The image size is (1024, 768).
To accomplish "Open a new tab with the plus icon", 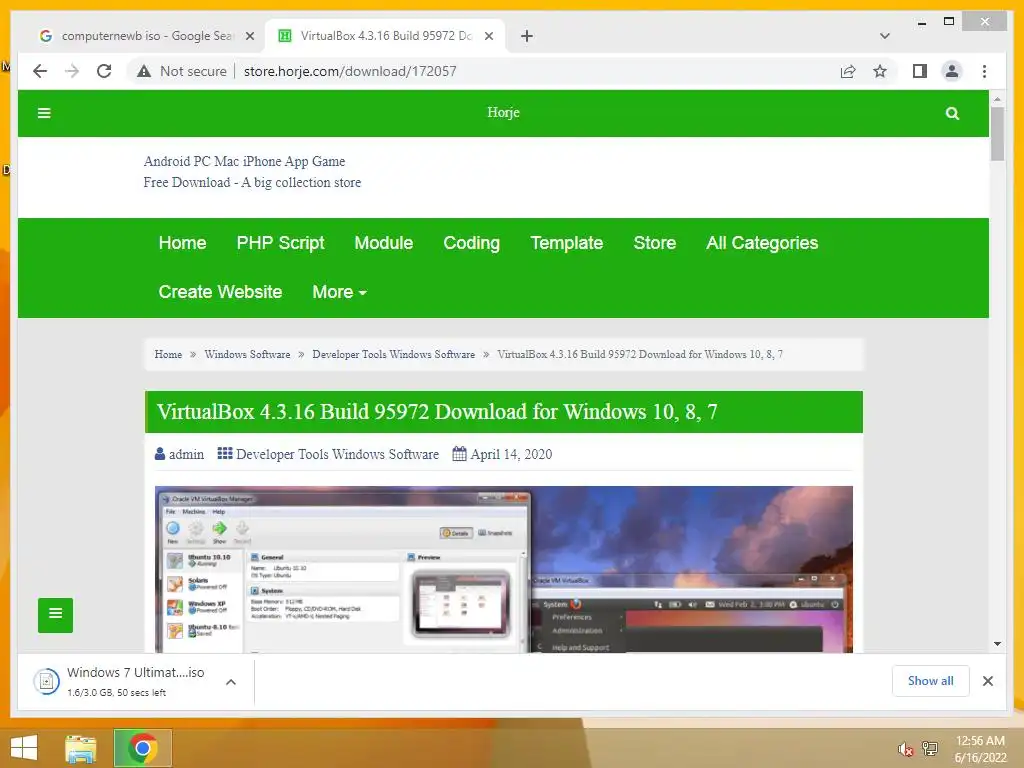I will 527,36.
